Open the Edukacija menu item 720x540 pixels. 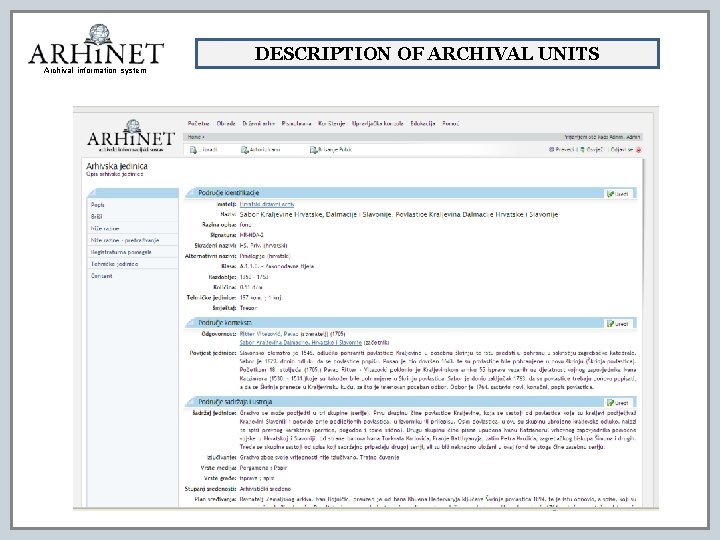point(423,124)
